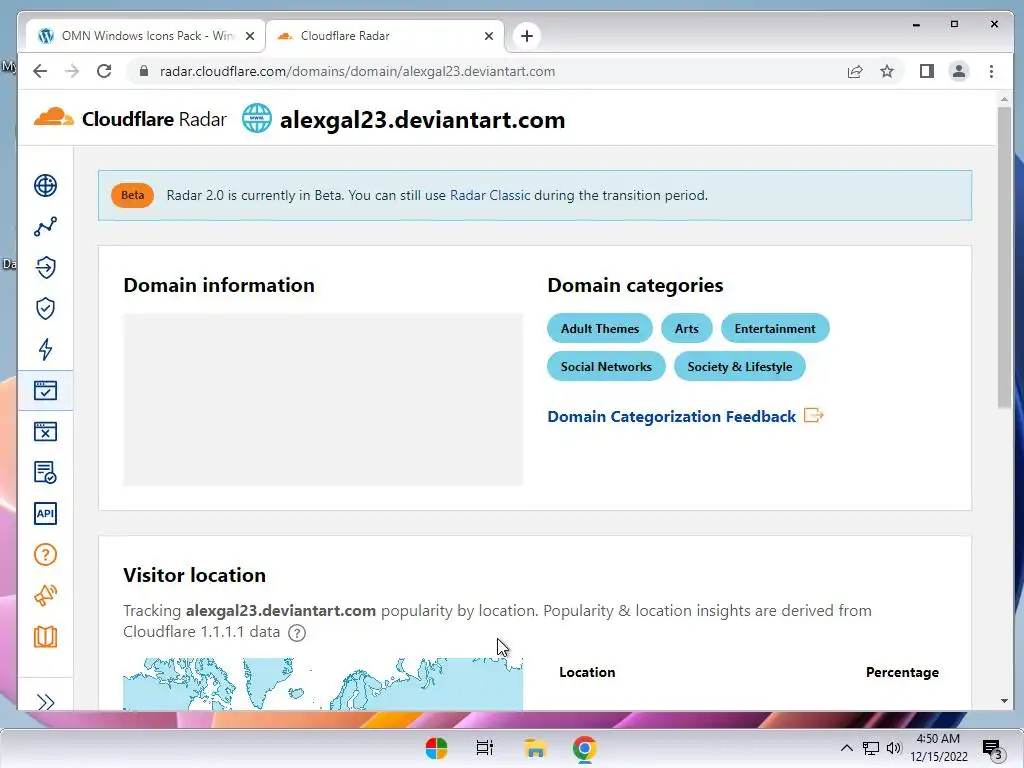The width and height of the screenshot is (1024, 768).
Task: Click the page vertical scrollbar thumb
Action: (1004, 258)
